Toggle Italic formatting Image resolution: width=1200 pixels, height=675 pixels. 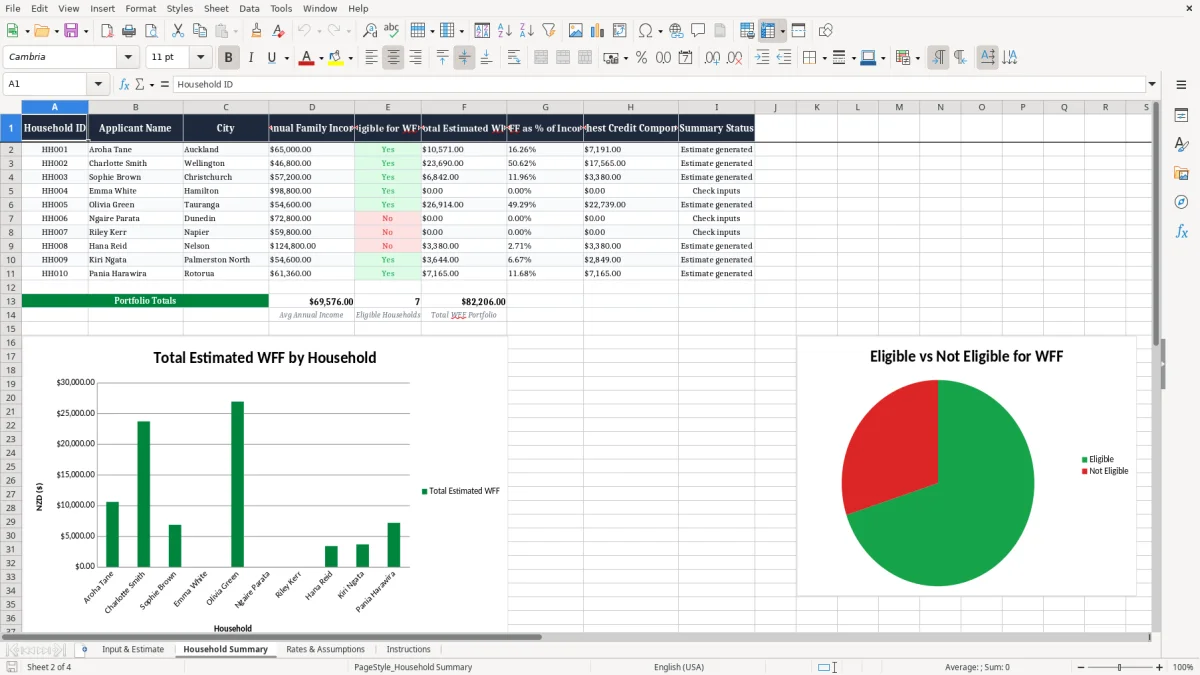[250, 58]
